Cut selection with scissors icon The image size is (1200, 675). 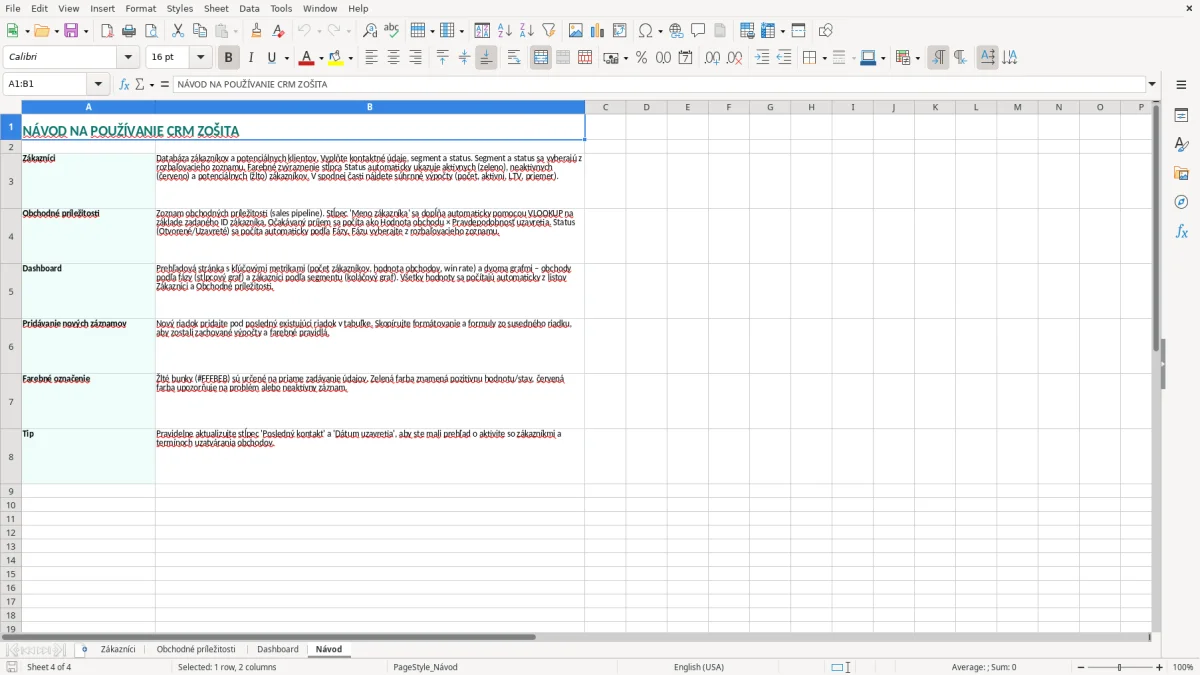click(178, 31)
